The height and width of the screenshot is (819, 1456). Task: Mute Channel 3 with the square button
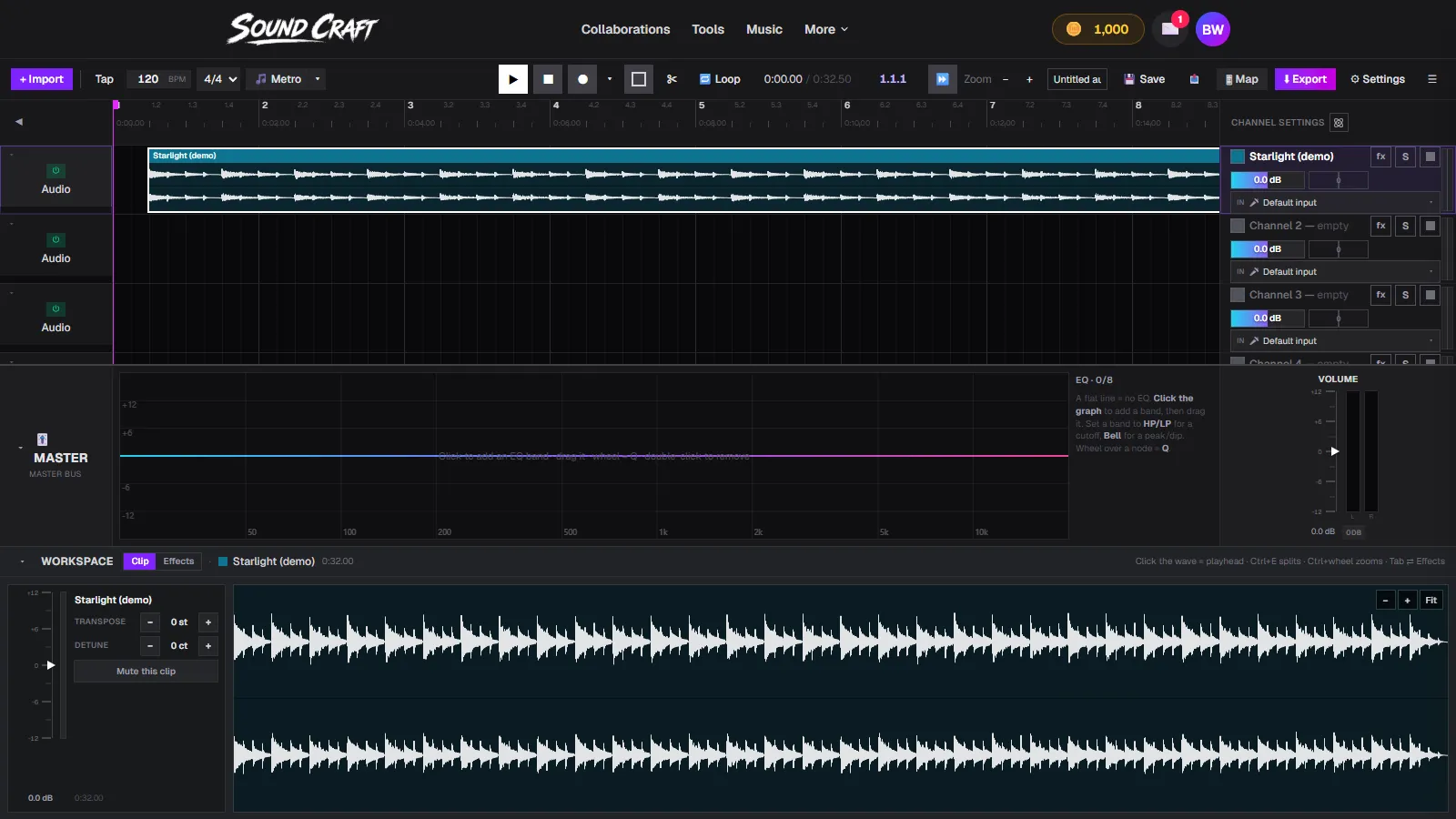point(1431,295)
